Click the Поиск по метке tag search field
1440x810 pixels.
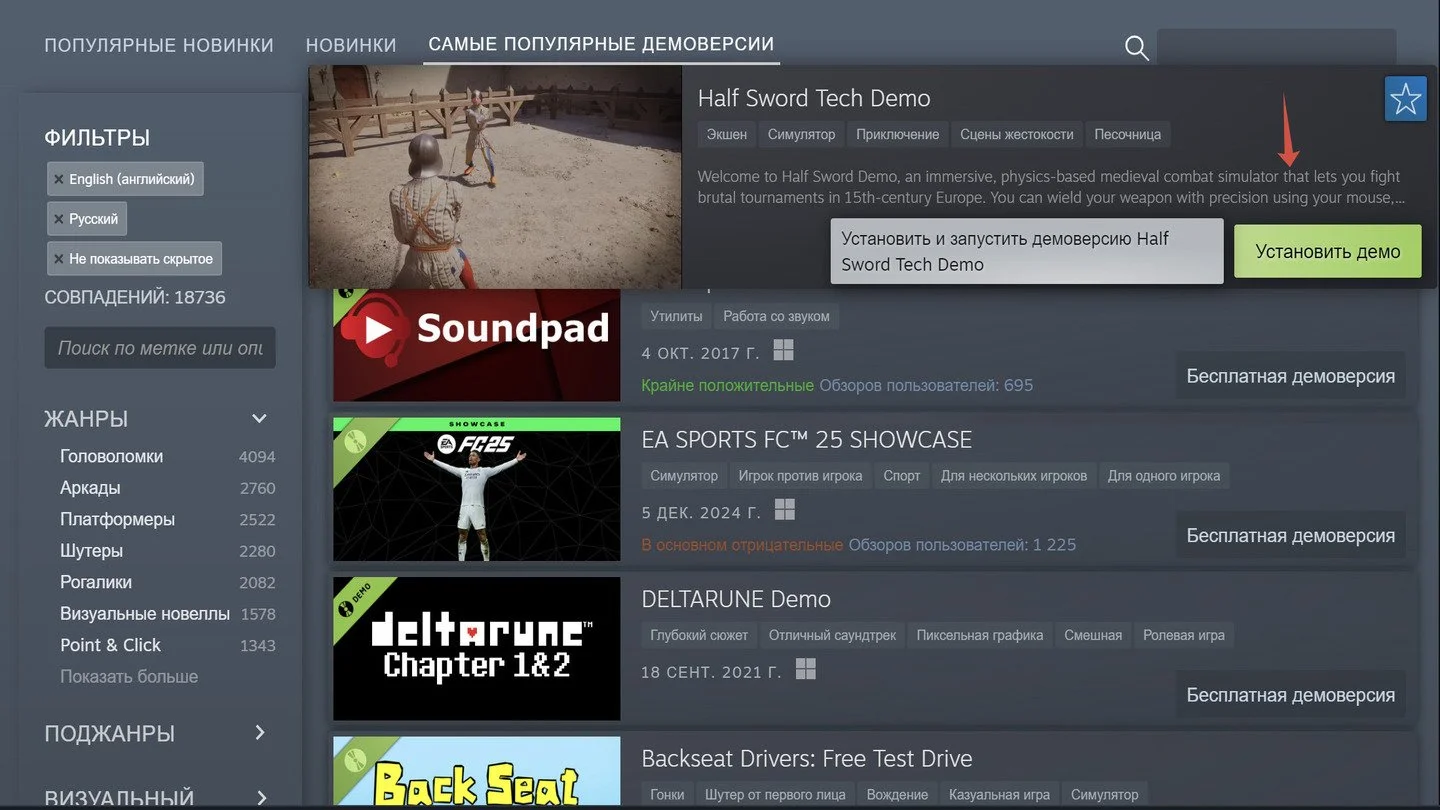click(160, 348)
